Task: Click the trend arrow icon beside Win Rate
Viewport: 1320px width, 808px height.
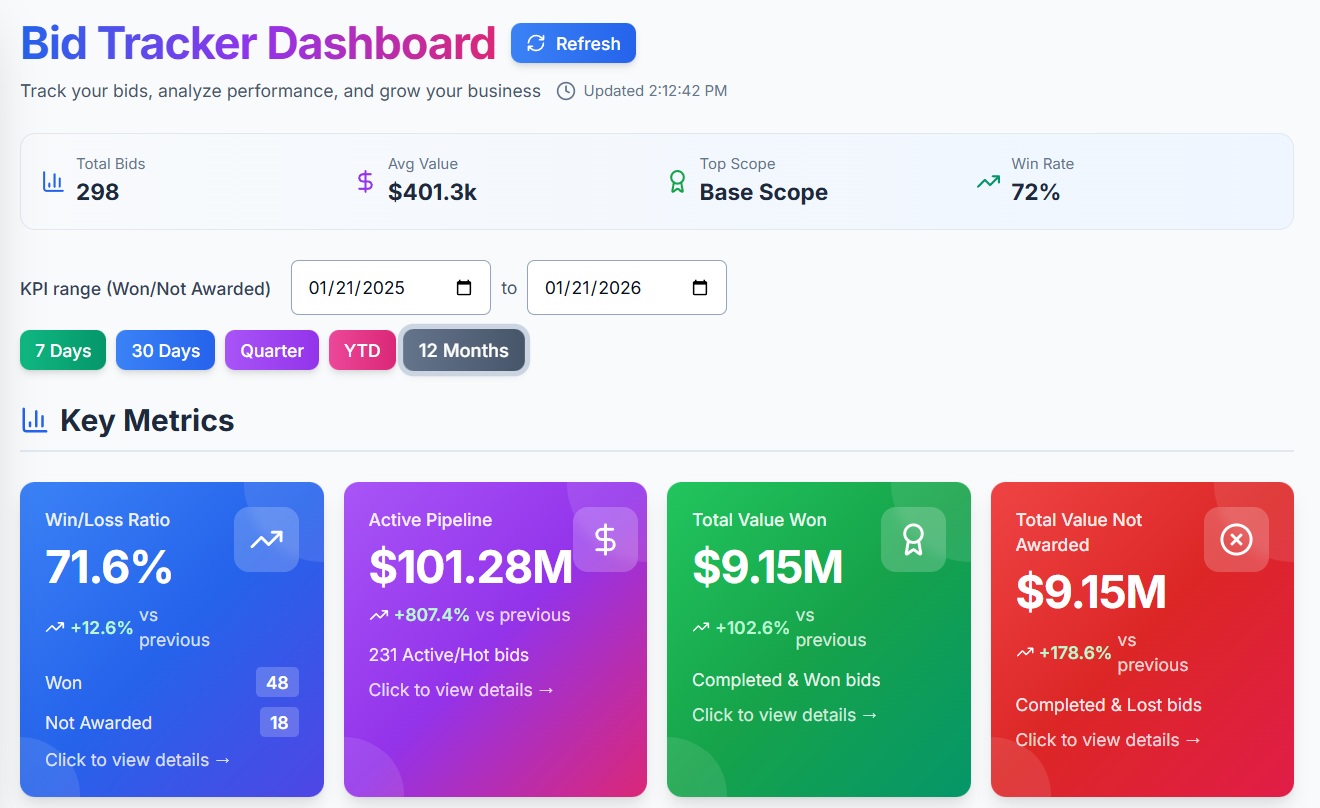Action: tap(988, 181)
